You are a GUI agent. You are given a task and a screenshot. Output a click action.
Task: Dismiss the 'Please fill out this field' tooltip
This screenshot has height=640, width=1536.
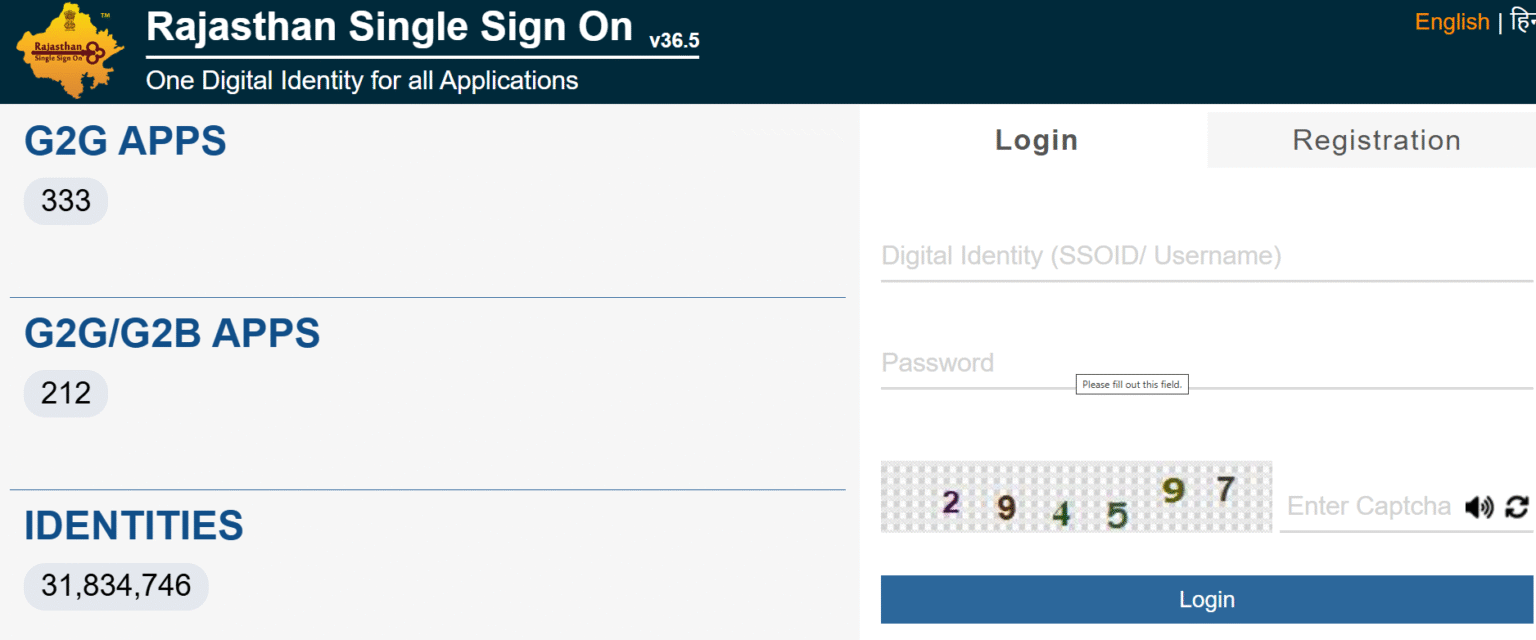[x=1132, y=384]
